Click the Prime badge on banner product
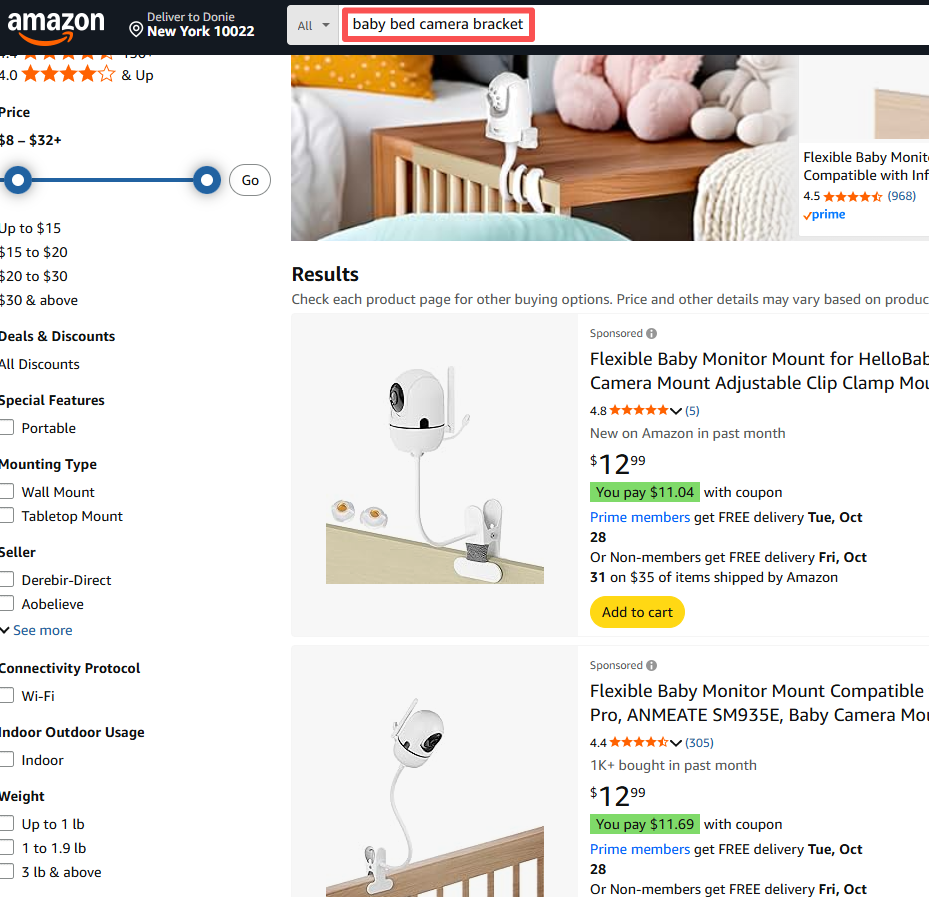This screenshot has width=929, height=897. click(824, 215)
